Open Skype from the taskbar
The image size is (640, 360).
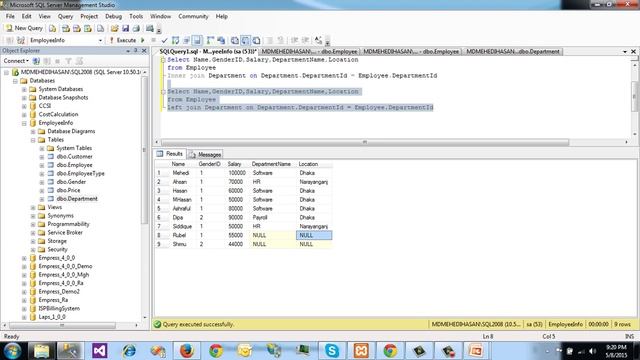332,351
